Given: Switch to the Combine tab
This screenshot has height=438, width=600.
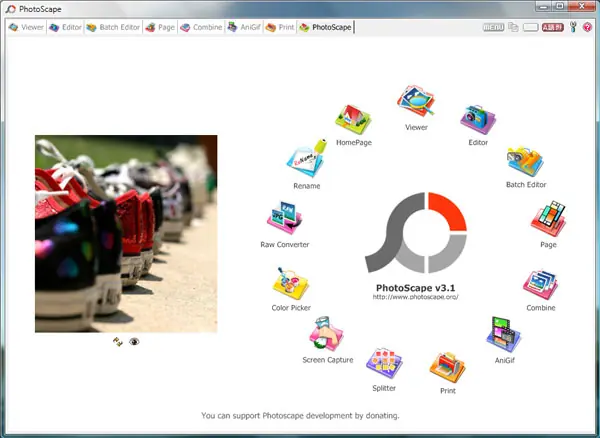Looking at the screenshot, I should point(201,28).
